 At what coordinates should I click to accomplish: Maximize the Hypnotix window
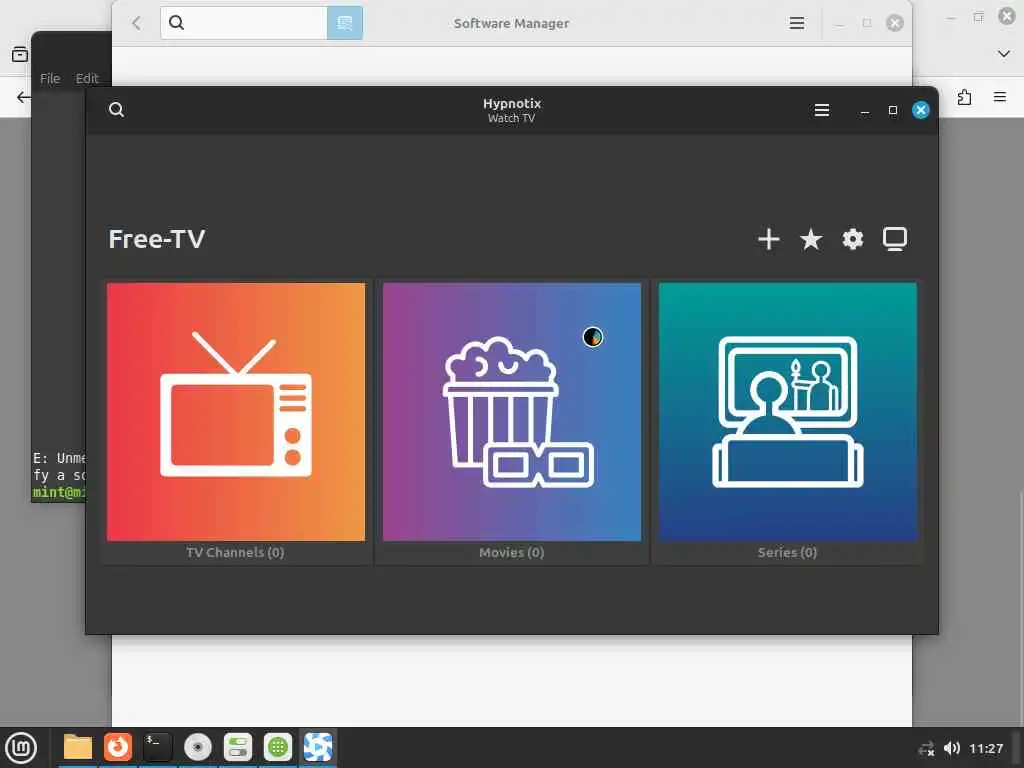pos(893,110)
